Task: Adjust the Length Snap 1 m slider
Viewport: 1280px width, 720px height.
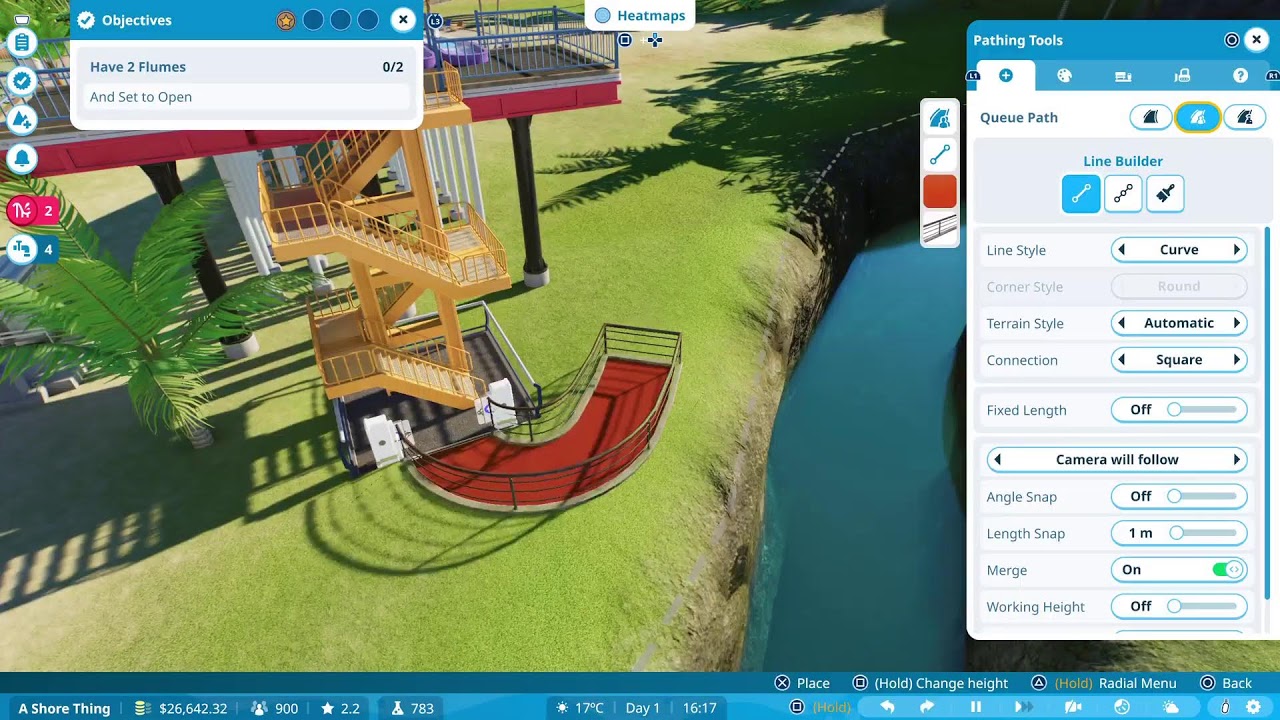Action: pyautogui.click(x=1179, y=533)
